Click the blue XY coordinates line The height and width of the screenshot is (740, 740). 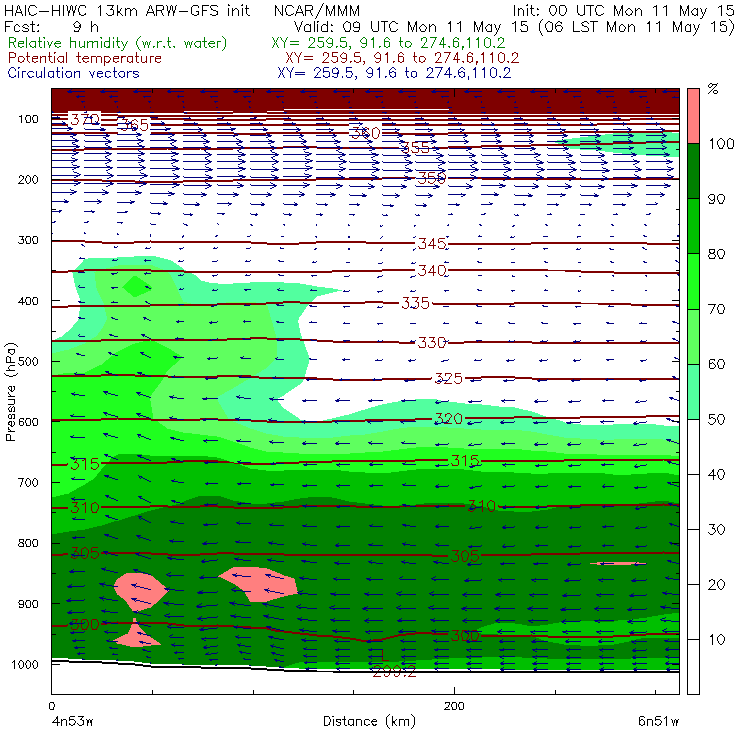pyautogui.click(x=394, y=73)
